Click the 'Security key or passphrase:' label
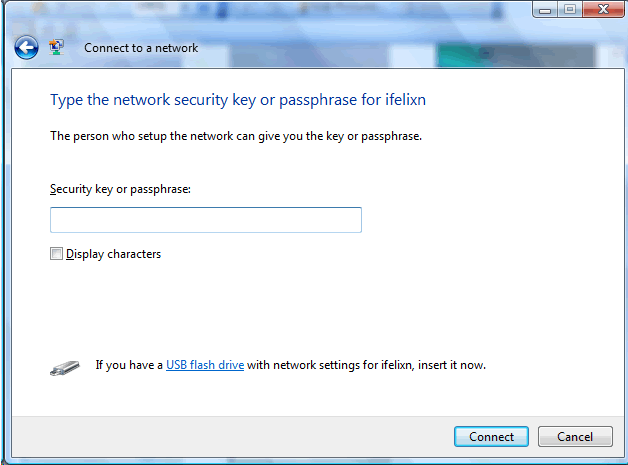Viewport: 628px width, 465px height. point(120,188)
